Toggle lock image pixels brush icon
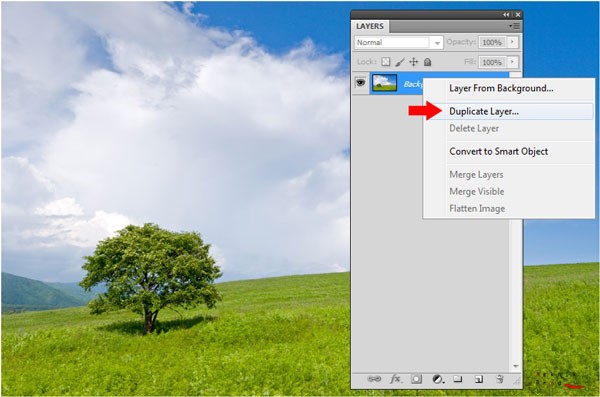Screen dimensions: 600x397 point(400,62)
